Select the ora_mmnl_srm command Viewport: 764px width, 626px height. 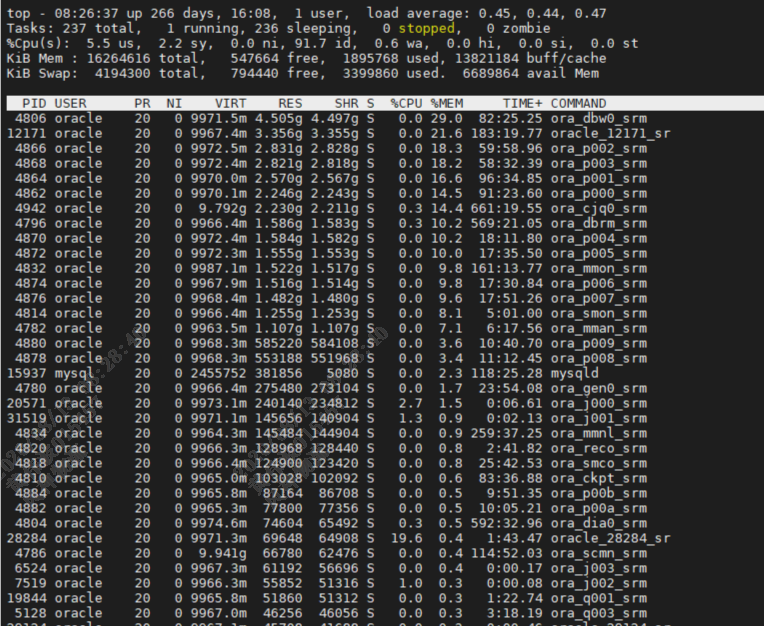tap(599, 434)
